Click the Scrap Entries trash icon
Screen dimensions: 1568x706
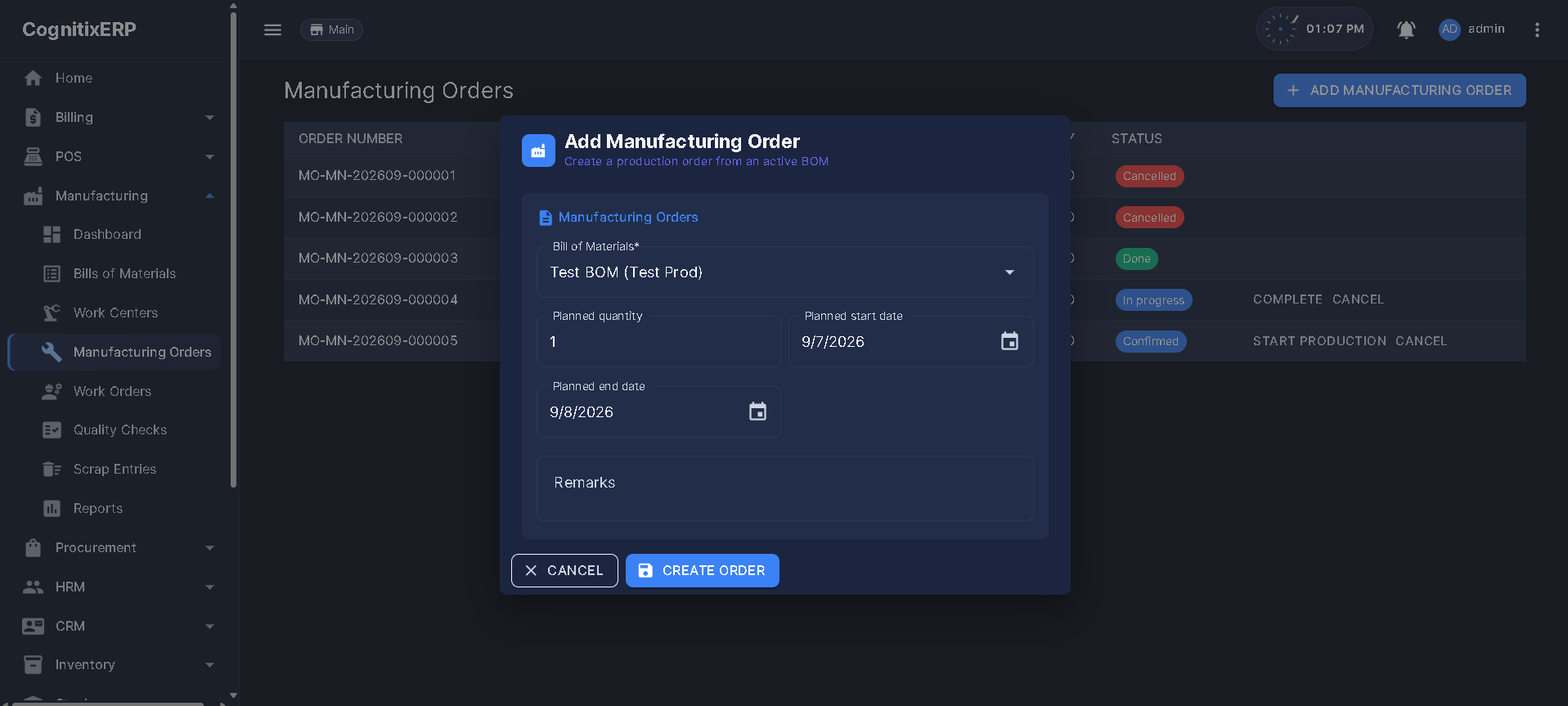52,469
